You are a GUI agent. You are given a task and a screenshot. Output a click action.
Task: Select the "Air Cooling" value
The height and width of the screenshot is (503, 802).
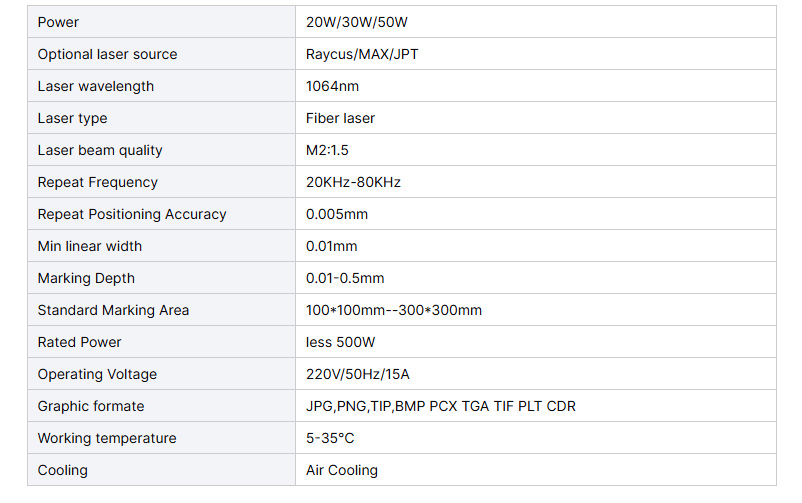click(x=342, y=470)
